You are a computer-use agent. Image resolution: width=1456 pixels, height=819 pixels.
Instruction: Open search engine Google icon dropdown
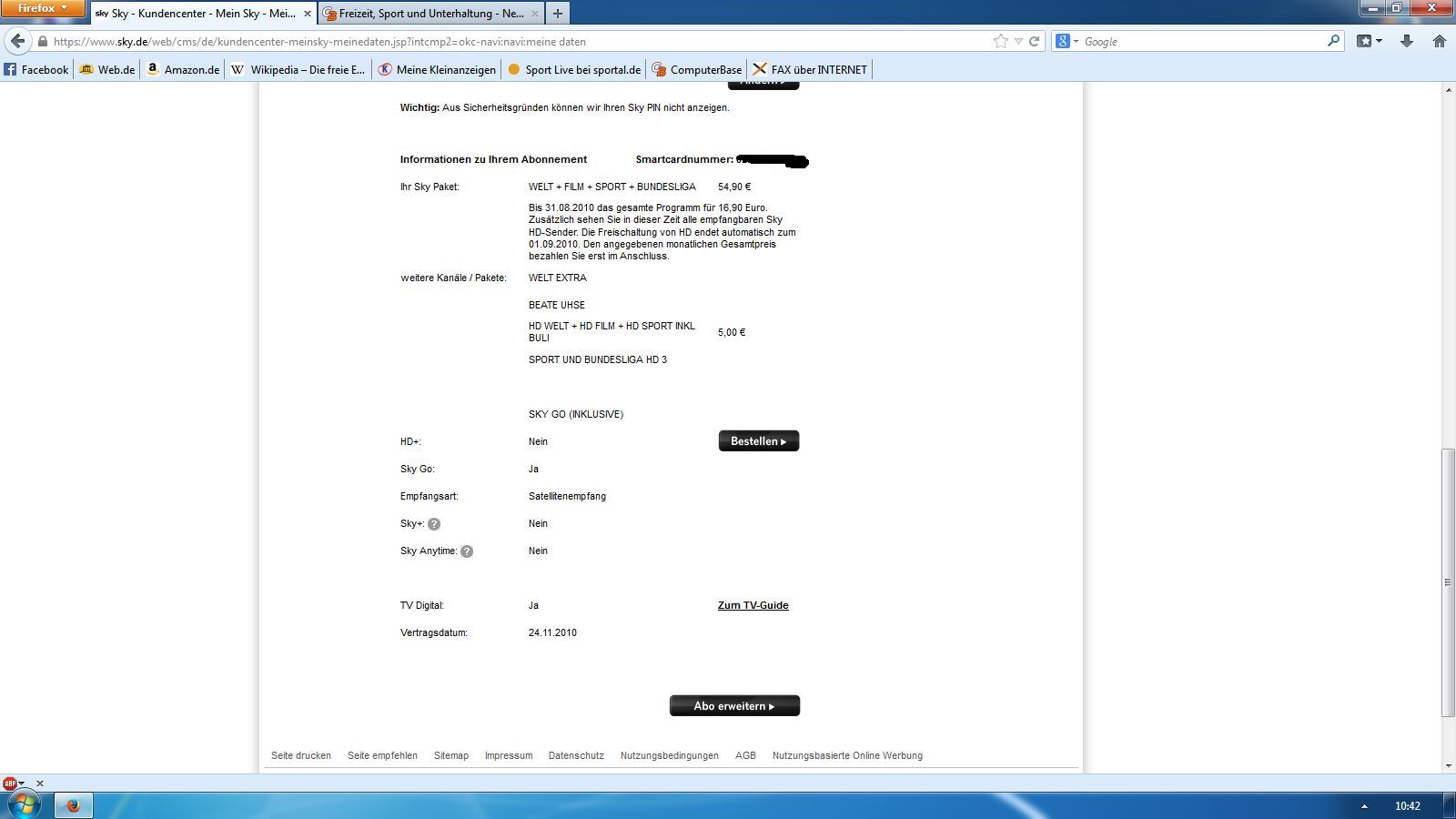(1067, 41)
